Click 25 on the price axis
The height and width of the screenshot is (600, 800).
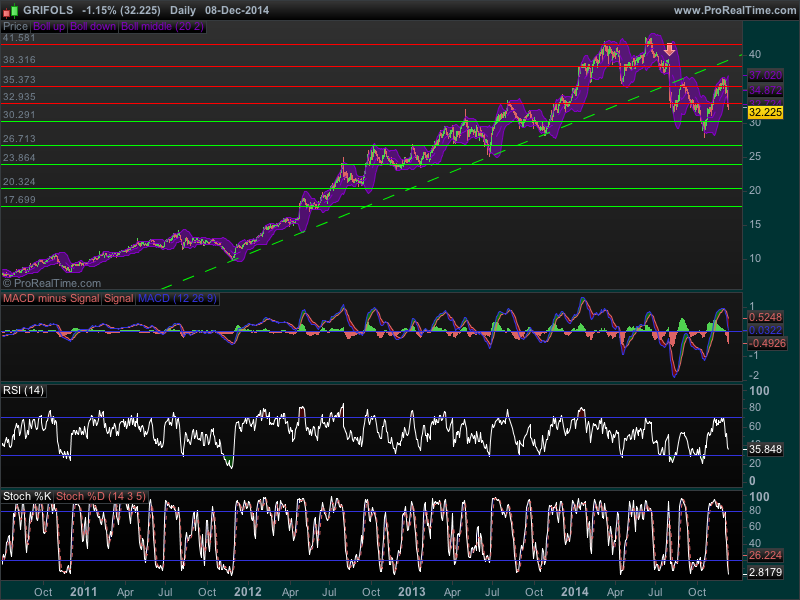click(x=755, y=157)
